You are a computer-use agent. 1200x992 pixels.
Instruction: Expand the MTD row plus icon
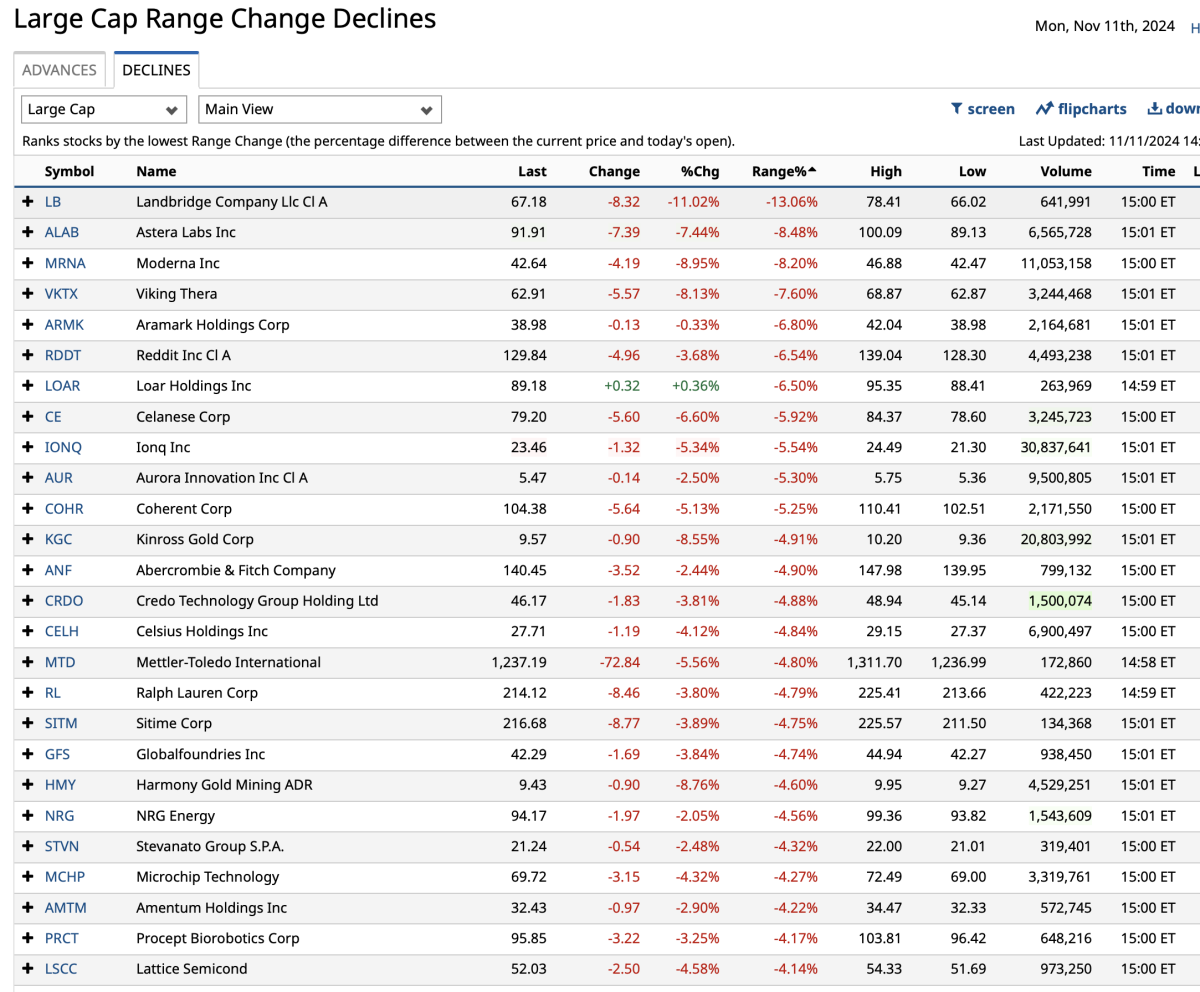28,662
